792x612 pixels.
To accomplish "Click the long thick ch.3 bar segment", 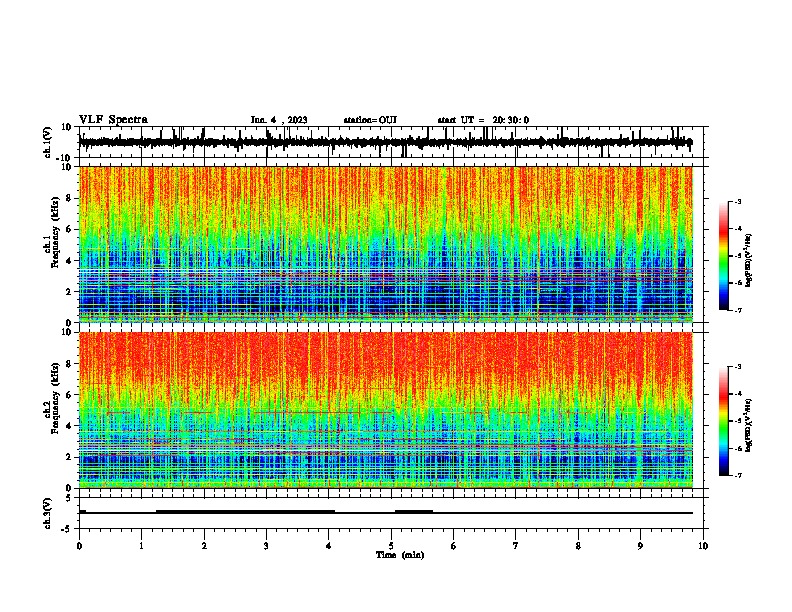I will pyautogui.click(x=245, y=512).
